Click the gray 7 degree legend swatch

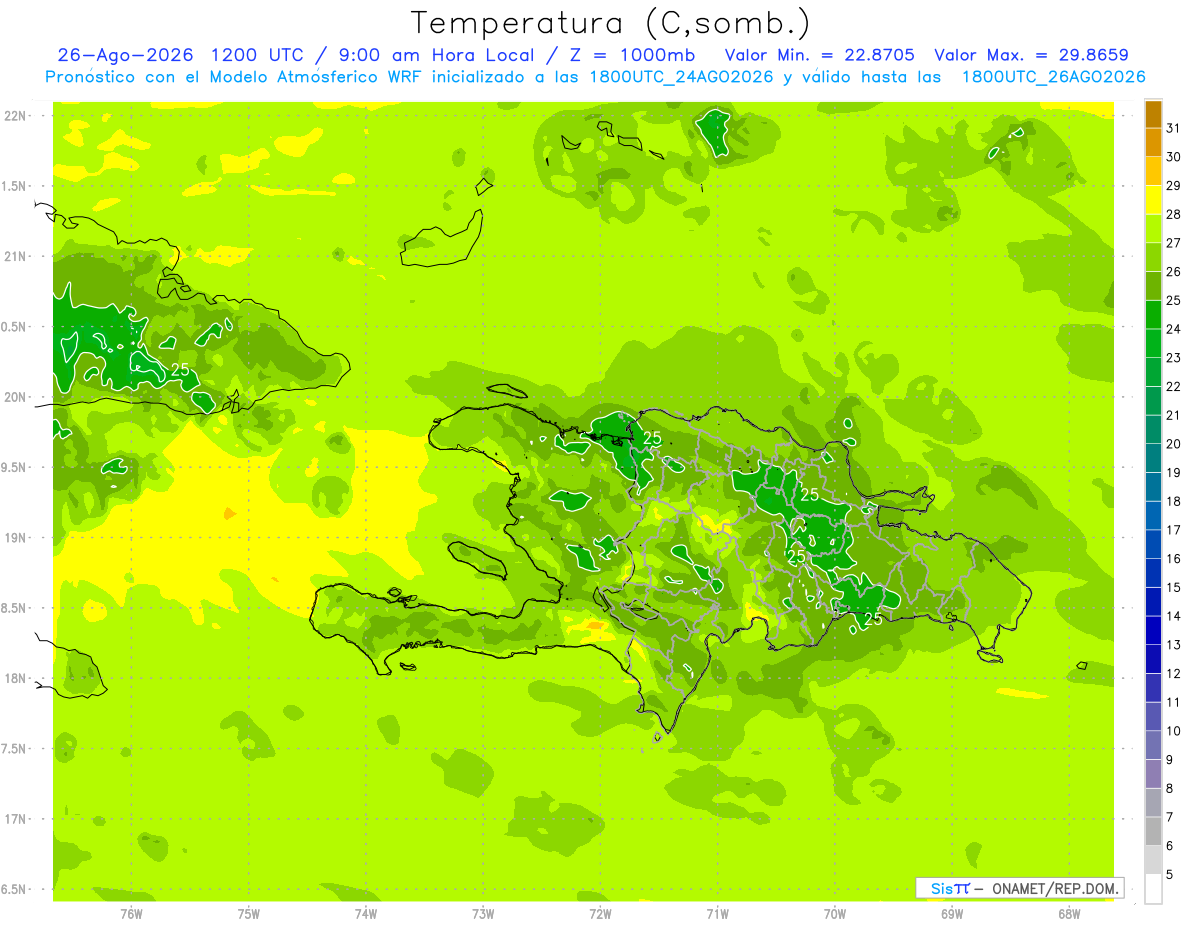pyautogui.click(x=1153, y=802)
